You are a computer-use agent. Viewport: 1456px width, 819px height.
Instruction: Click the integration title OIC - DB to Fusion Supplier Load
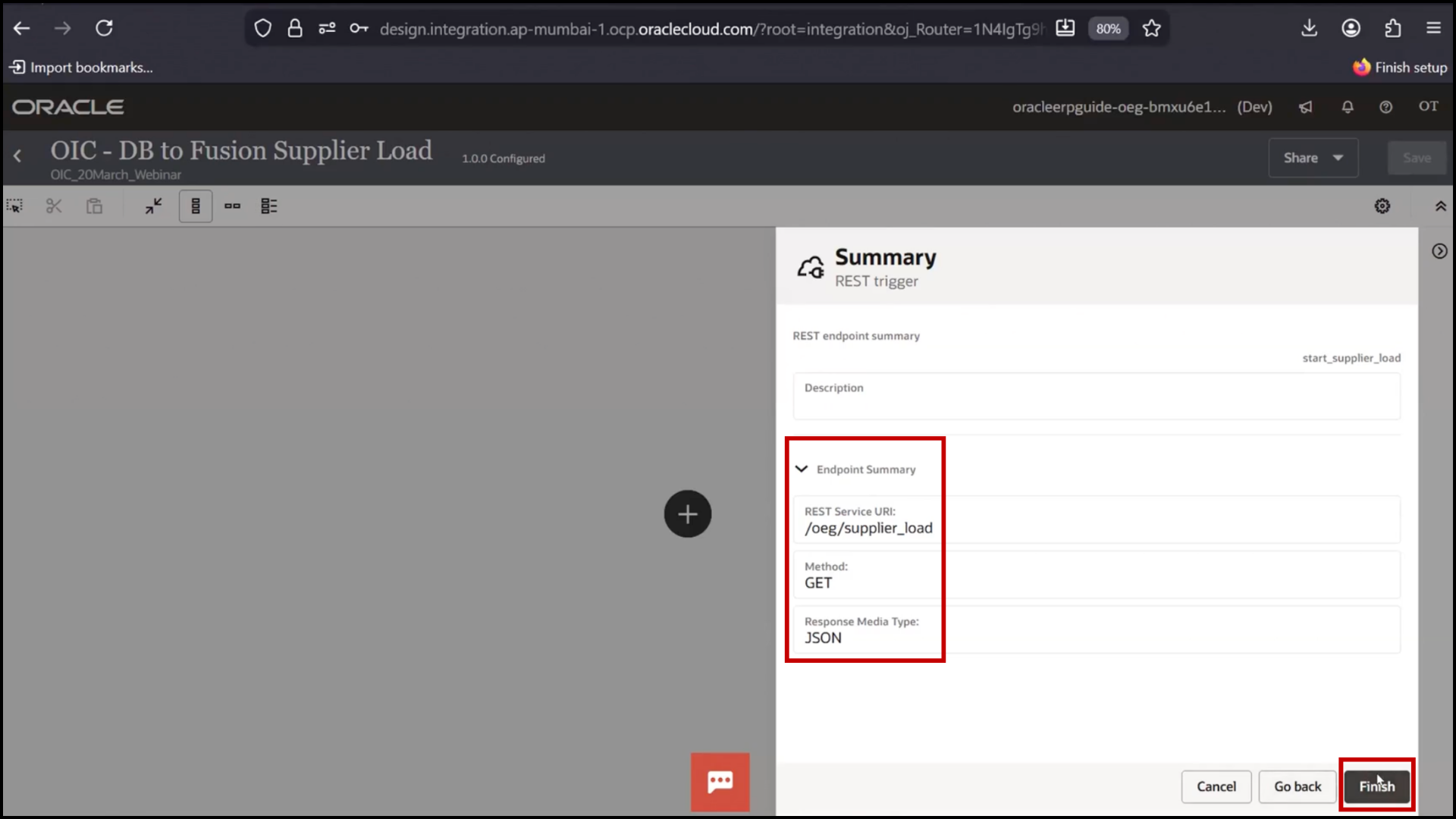click(x=241, y=150)
